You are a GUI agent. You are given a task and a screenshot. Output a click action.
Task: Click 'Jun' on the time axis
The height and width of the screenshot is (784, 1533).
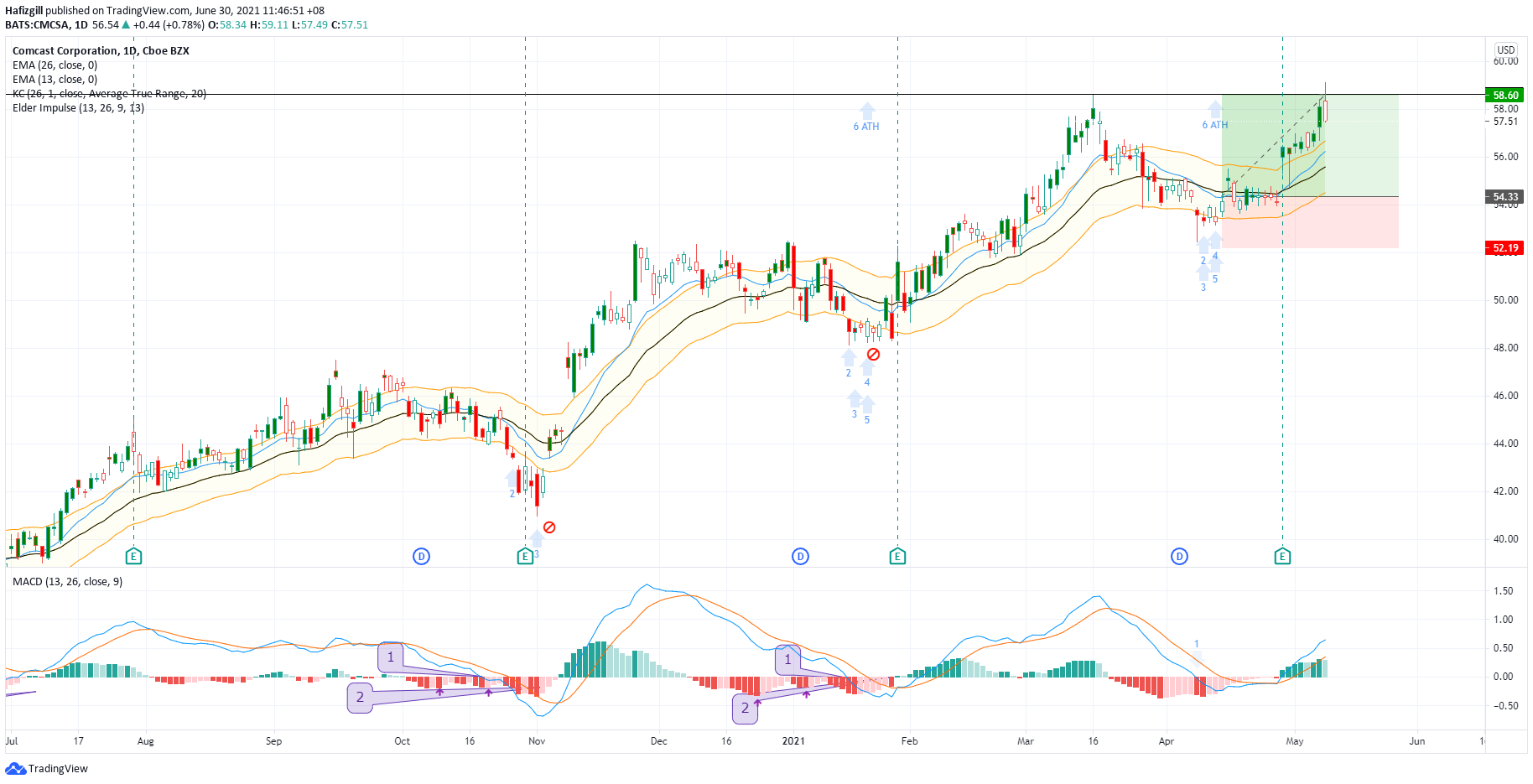(1417, 740)
